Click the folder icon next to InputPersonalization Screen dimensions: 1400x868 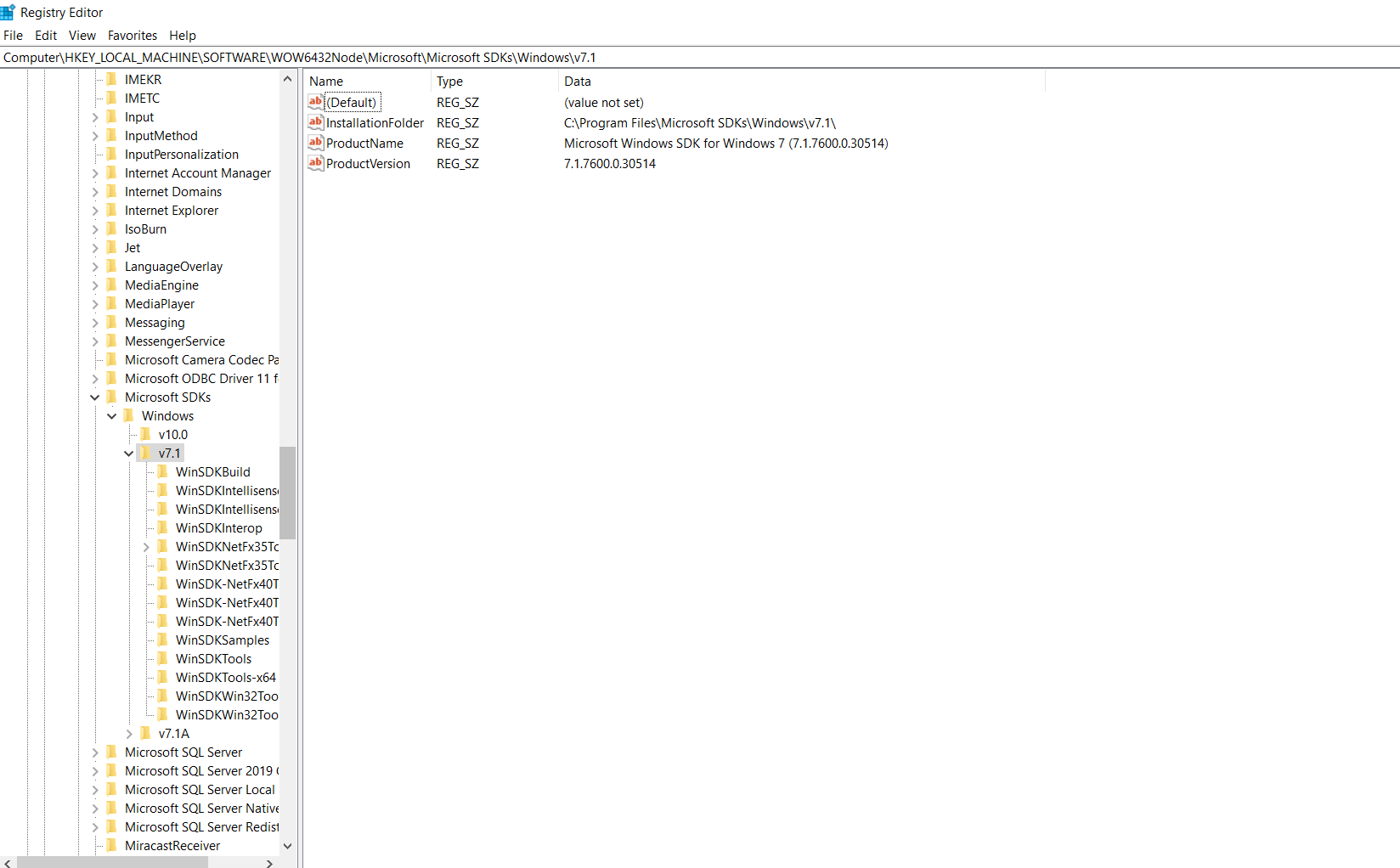pyautogui.click(x=112, y=154)
